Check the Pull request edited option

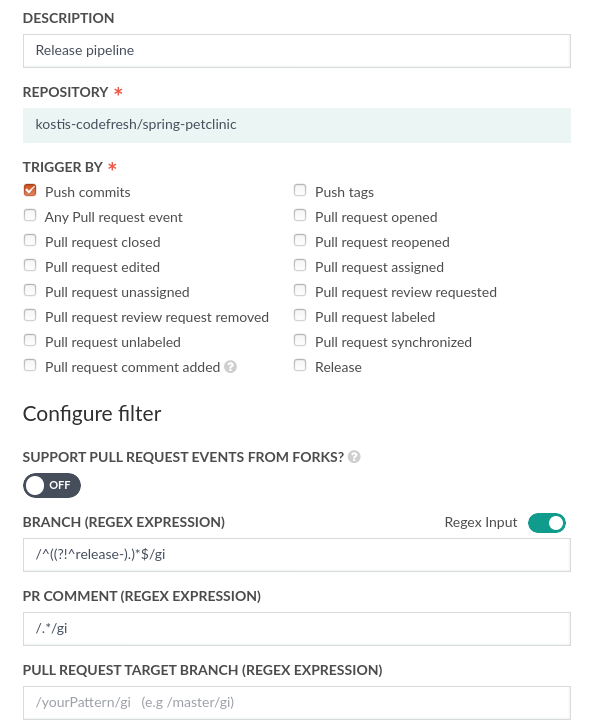pyautogui.click(x=30, y=265)
